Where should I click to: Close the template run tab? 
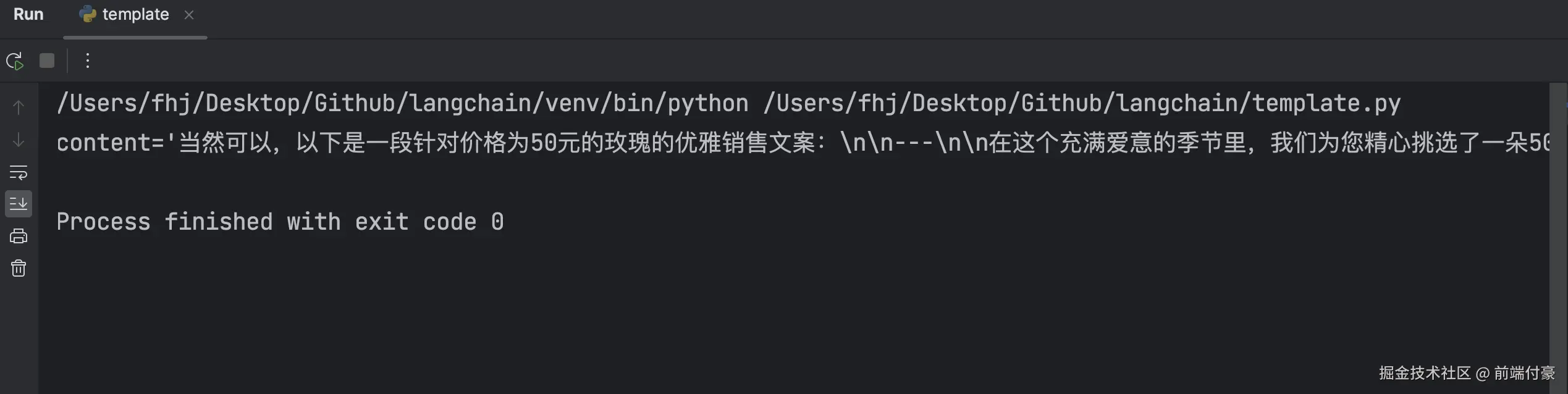189,15
